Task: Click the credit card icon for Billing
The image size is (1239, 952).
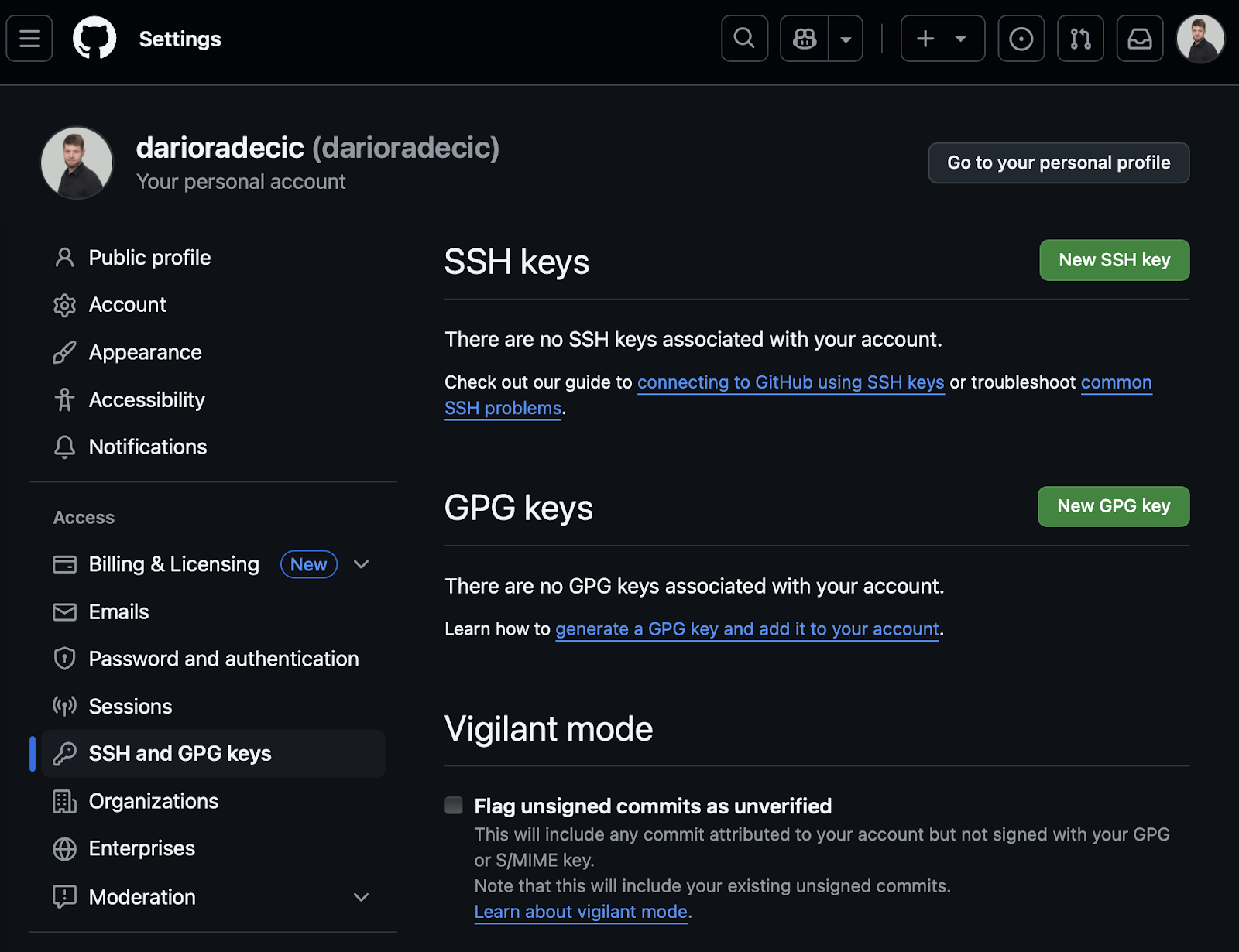Action: pos(65,565)
